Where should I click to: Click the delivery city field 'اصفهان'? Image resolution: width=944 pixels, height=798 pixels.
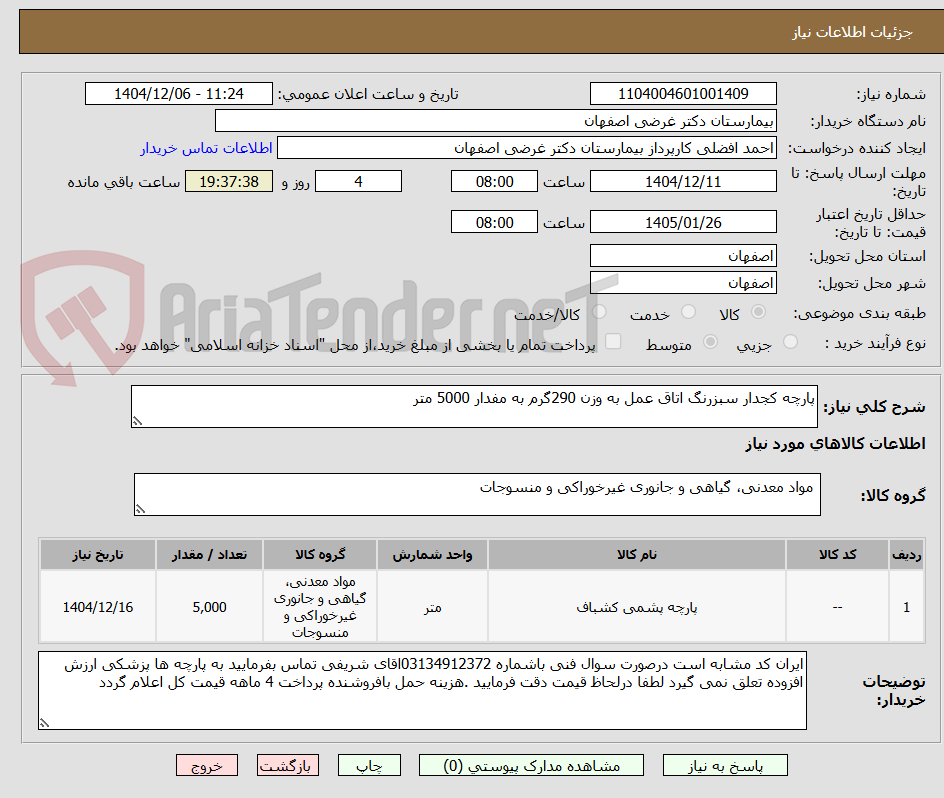tap(683, 283)
